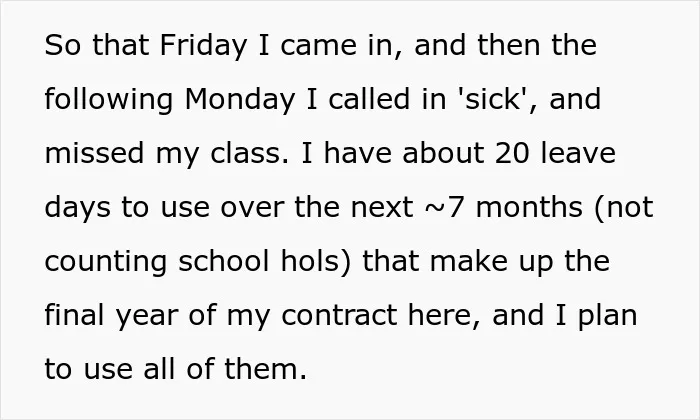
Task: Click the word 'following'
Action: 108,100
